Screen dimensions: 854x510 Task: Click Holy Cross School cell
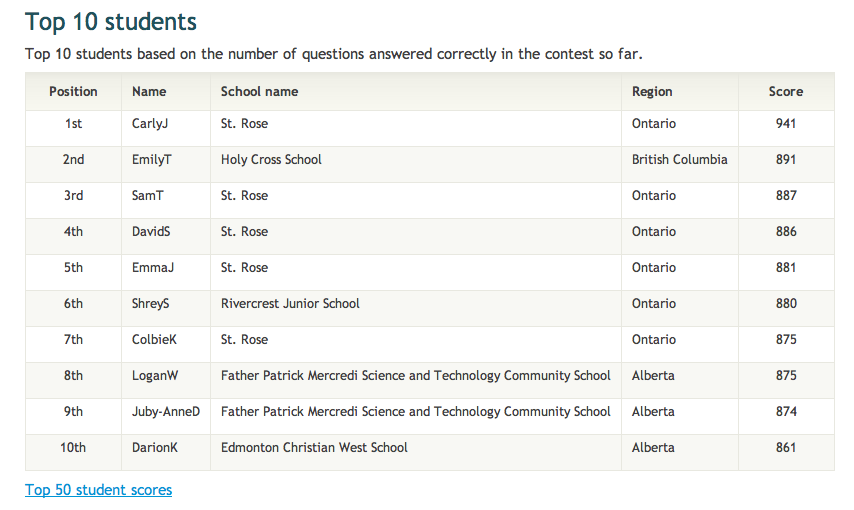click(x=271, y=160)
